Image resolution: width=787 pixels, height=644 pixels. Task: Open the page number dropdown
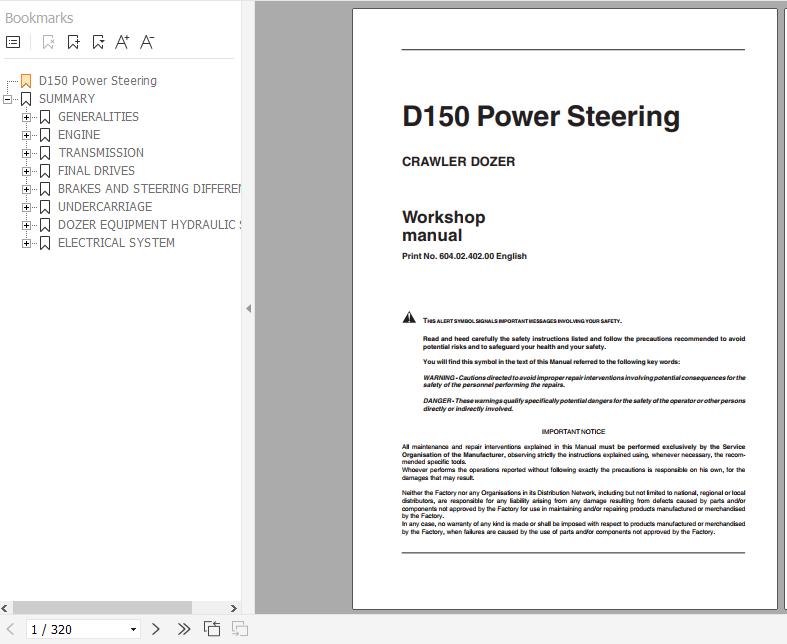(133, 629)
